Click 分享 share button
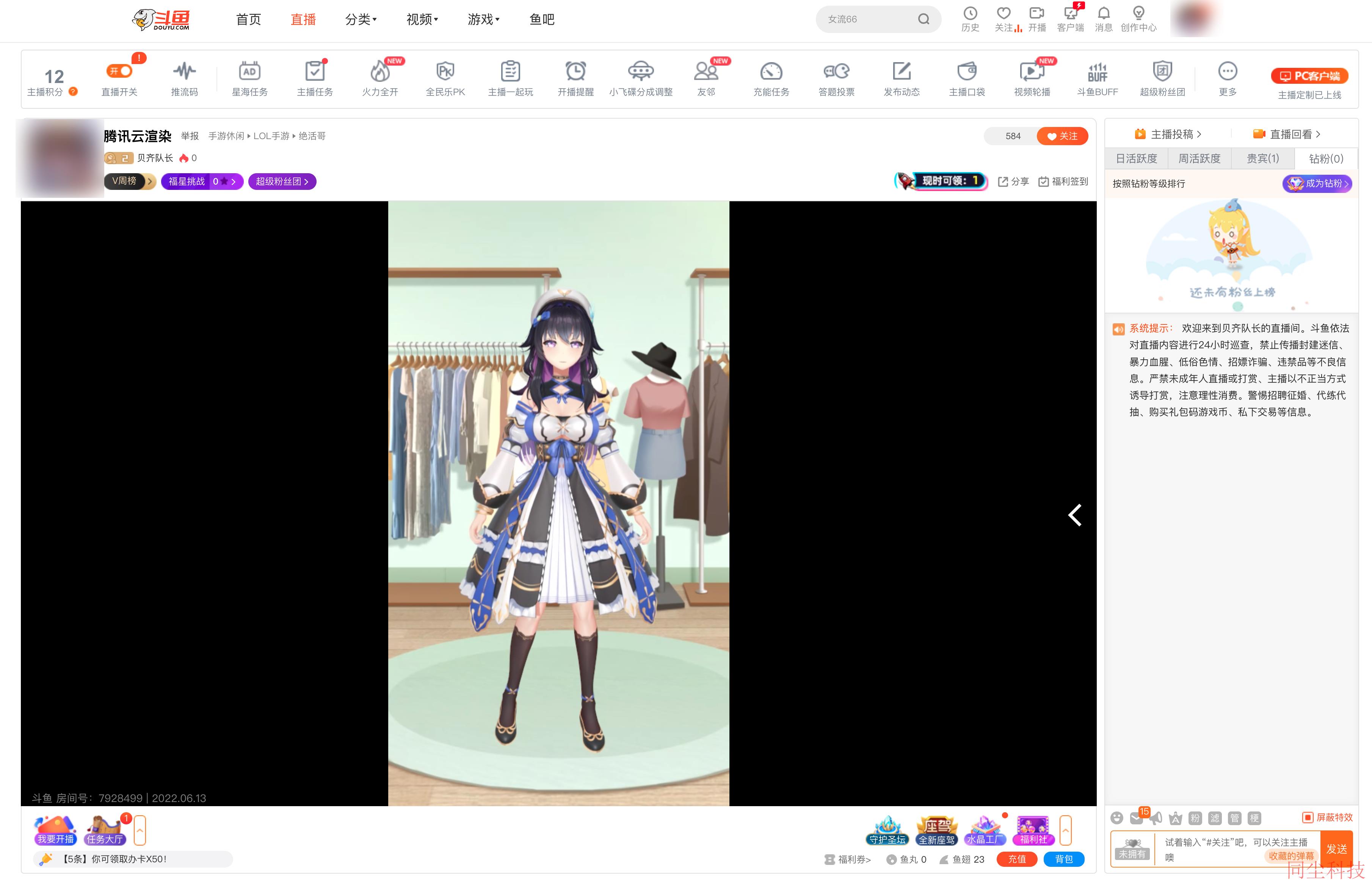 pos(1013,182)
